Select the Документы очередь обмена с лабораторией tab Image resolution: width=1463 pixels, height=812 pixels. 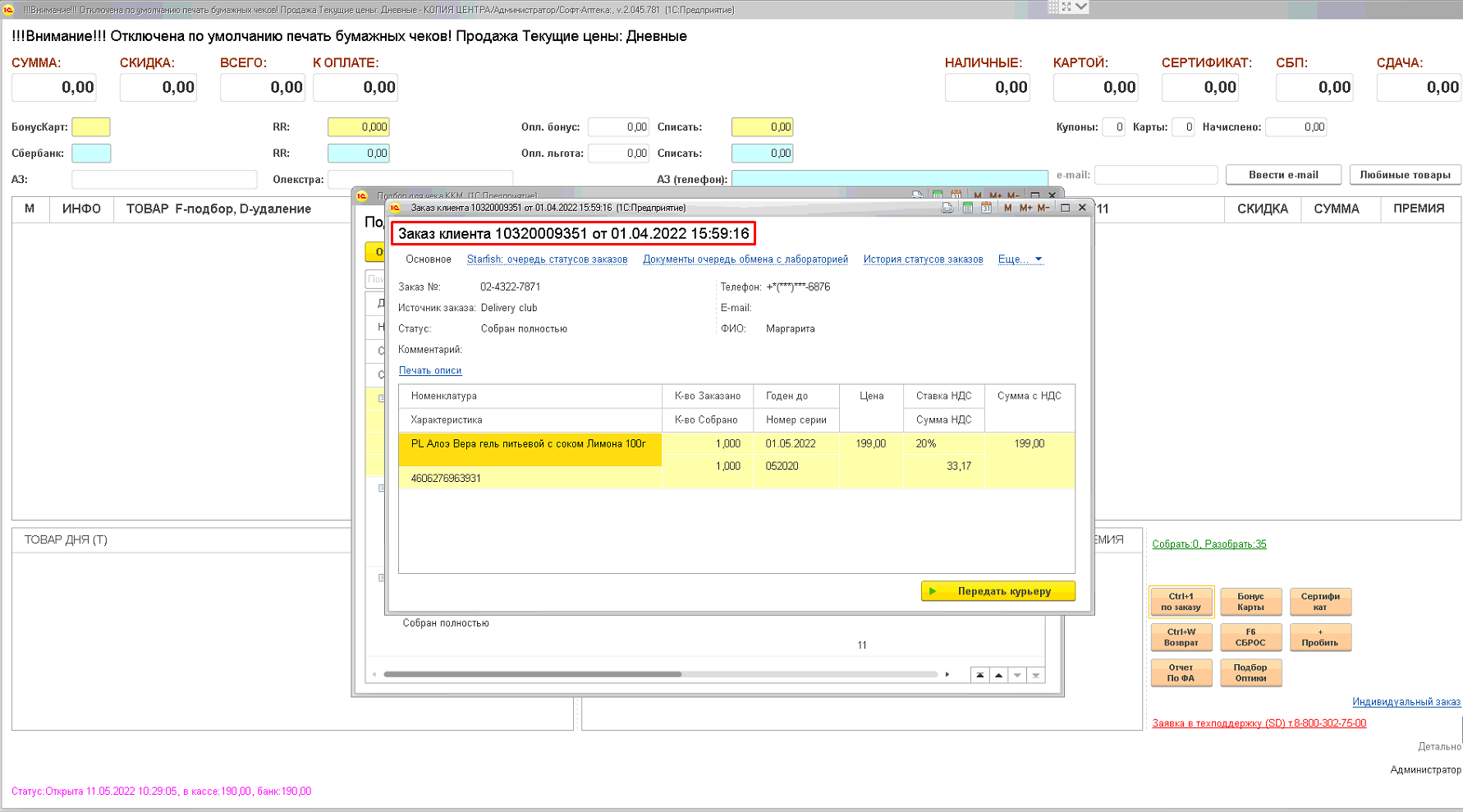745,259
